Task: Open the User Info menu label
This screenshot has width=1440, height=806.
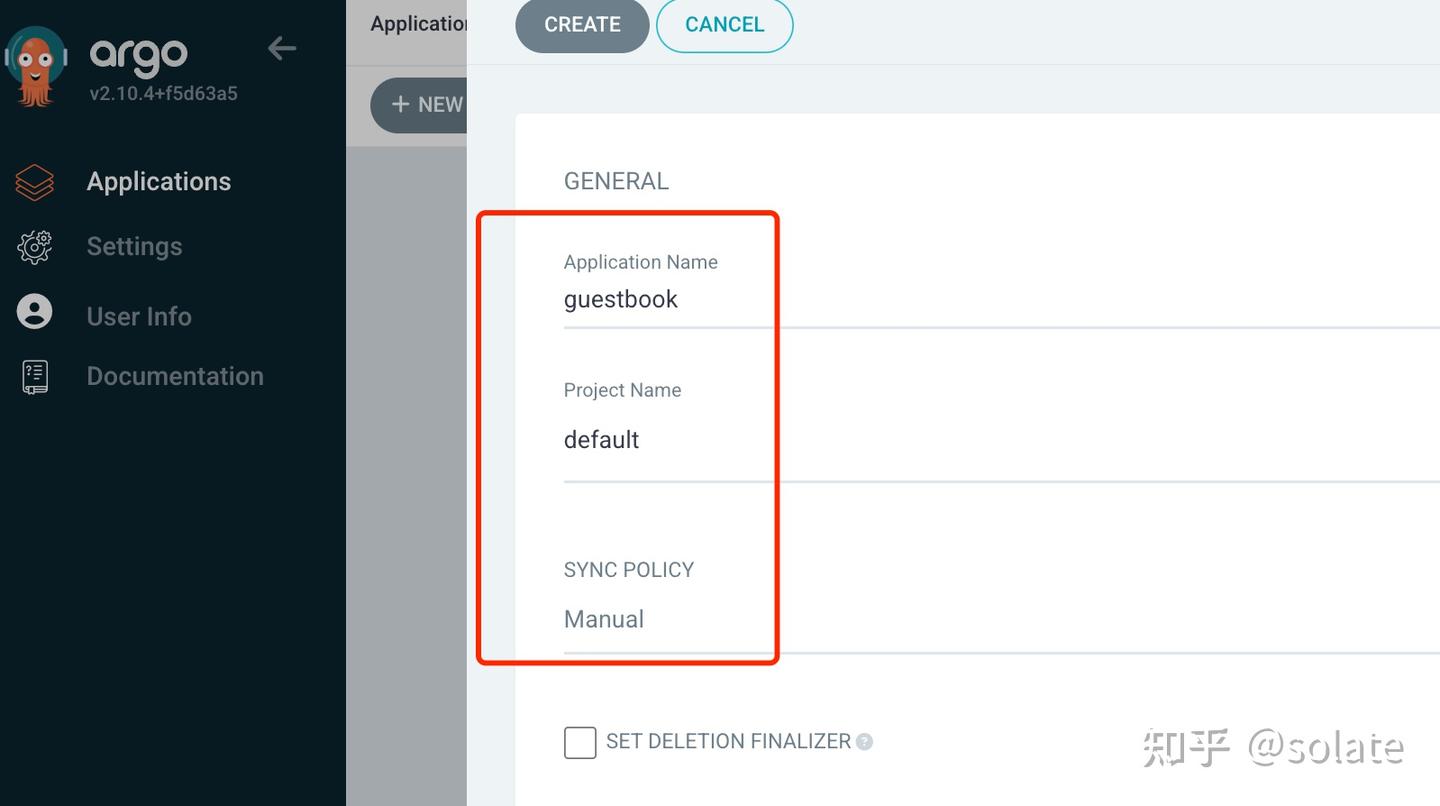Action: [139, 317]
